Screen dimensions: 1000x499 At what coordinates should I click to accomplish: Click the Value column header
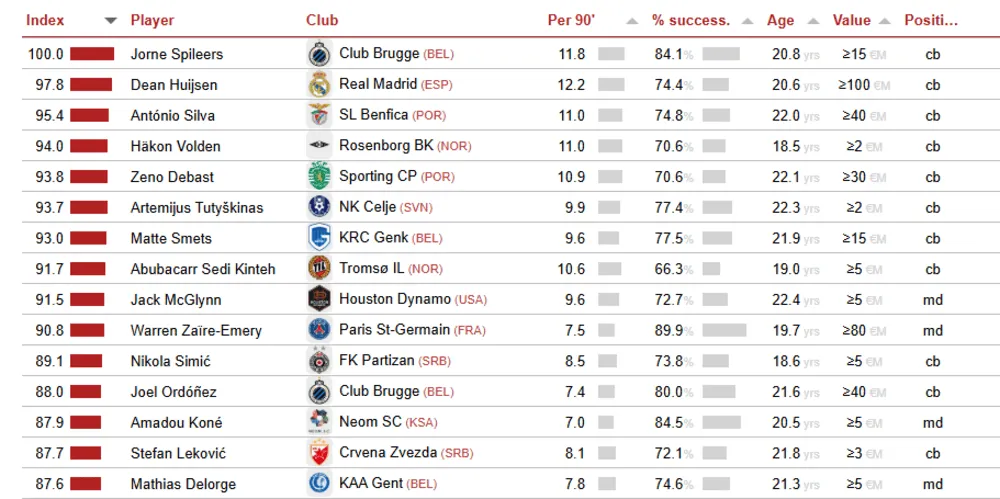pyautogui.click(x=851, y=20)
